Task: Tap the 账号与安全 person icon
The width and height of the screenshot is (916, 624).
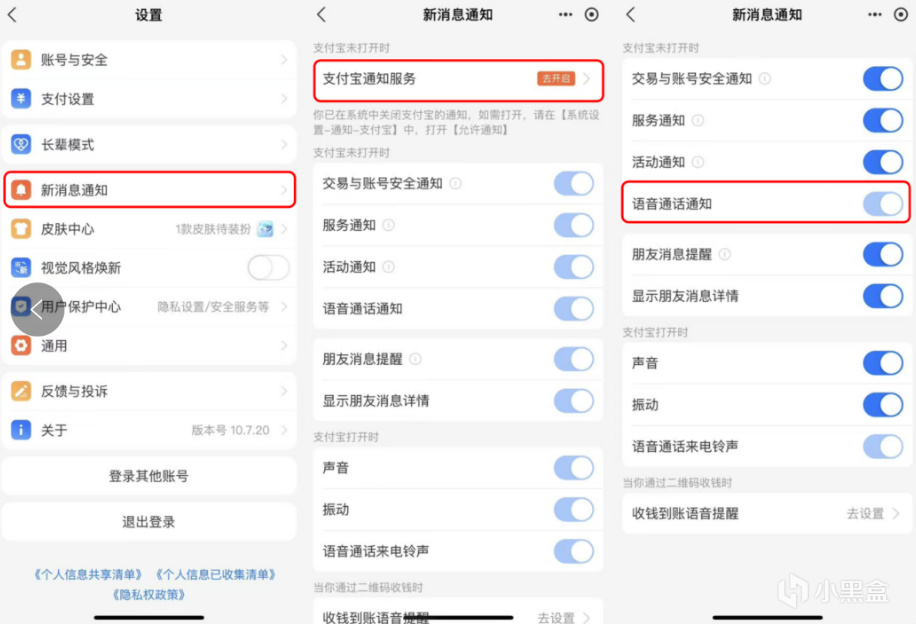Action: (x=21, y=60)
